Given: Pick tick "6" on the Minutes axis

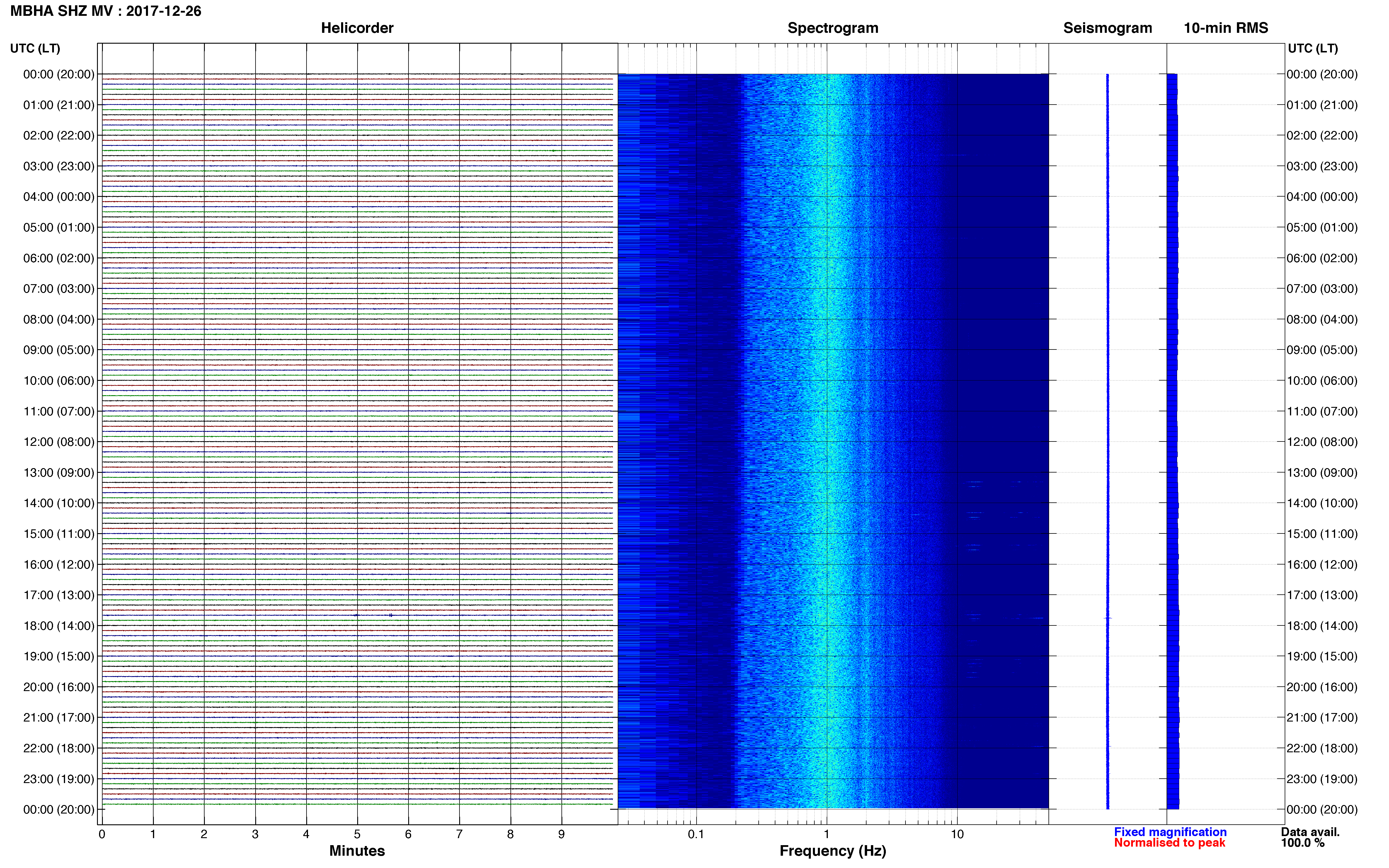Looking at the screenshot, I should tap(408, 835).
